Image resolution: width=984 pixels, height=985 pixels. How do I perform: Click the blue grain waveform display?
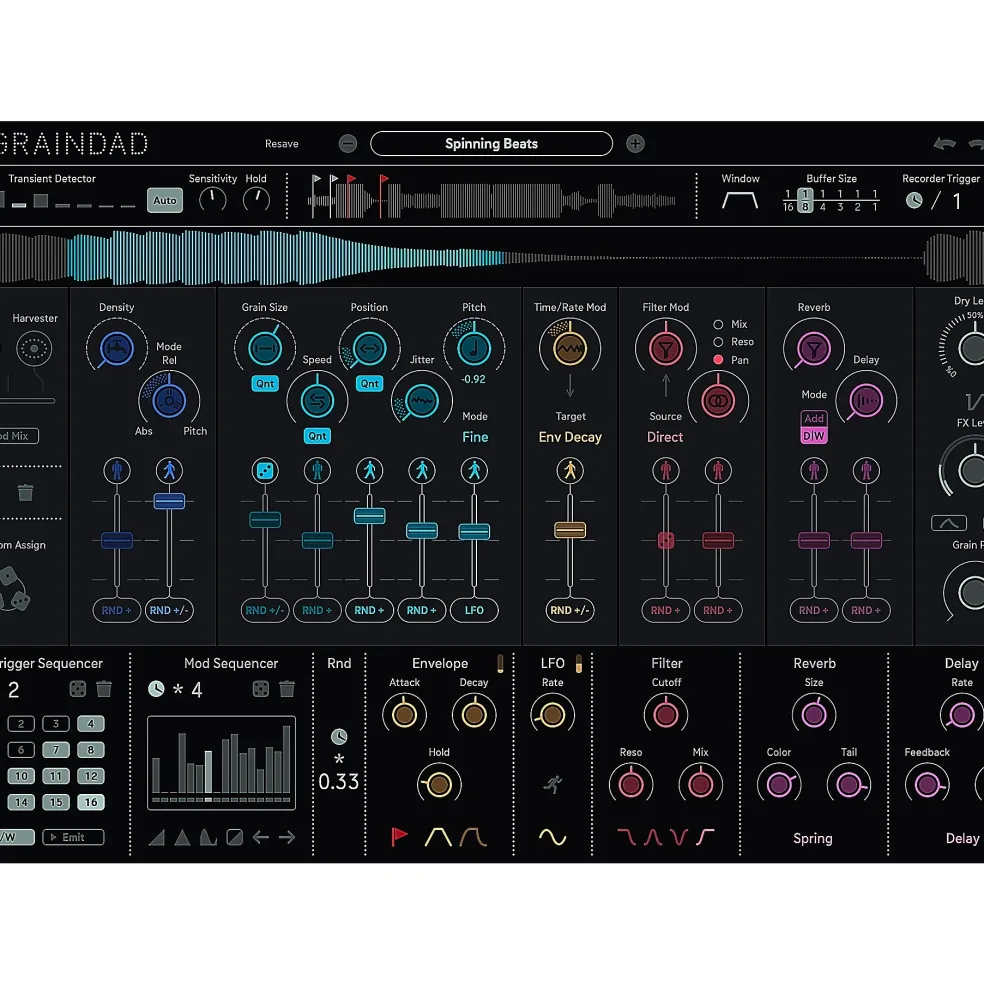[x=286, y=258]
